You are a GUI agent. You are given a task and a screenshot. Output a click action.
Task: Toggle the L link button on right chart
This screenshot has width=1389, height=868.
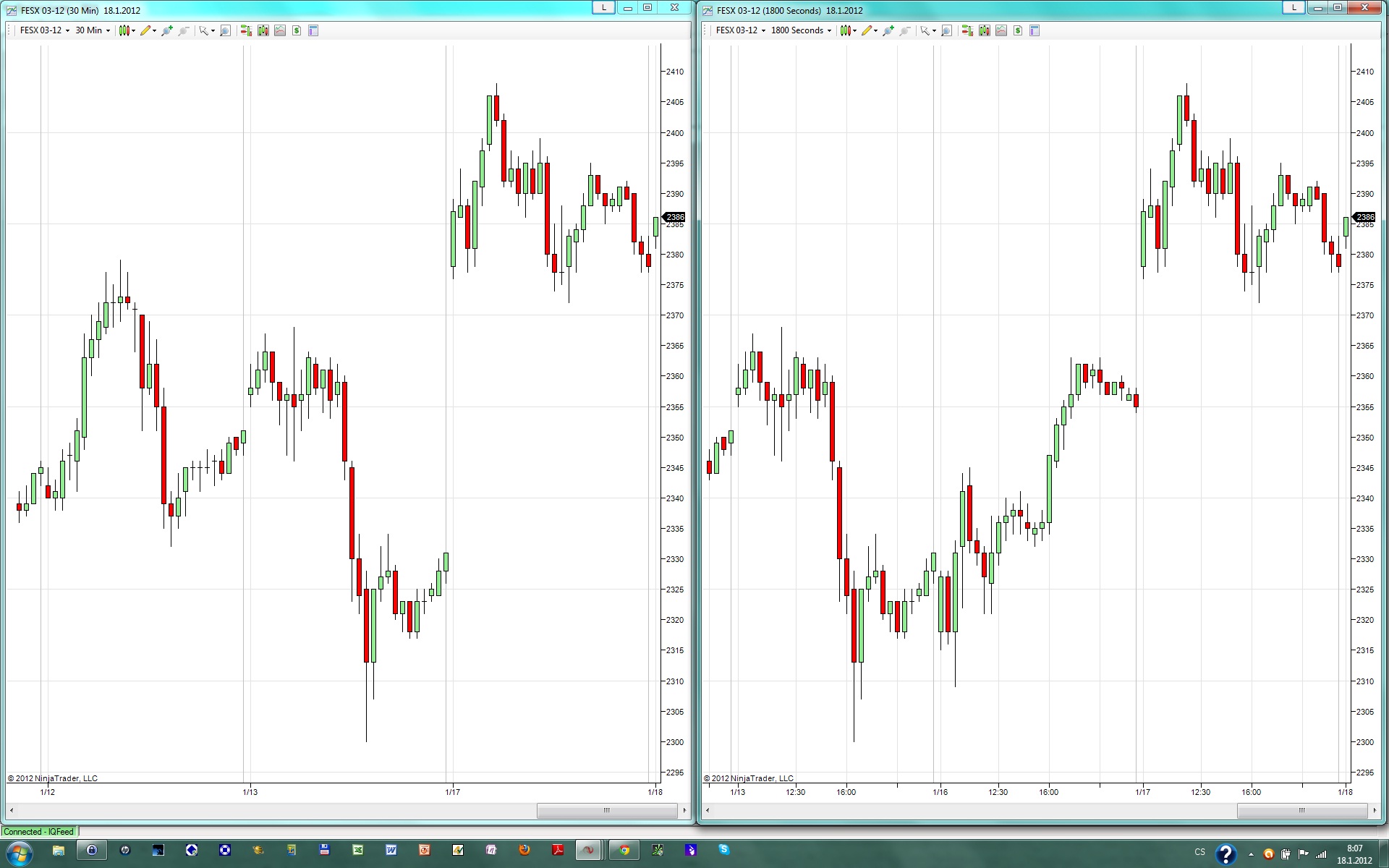pos(1294,8)
